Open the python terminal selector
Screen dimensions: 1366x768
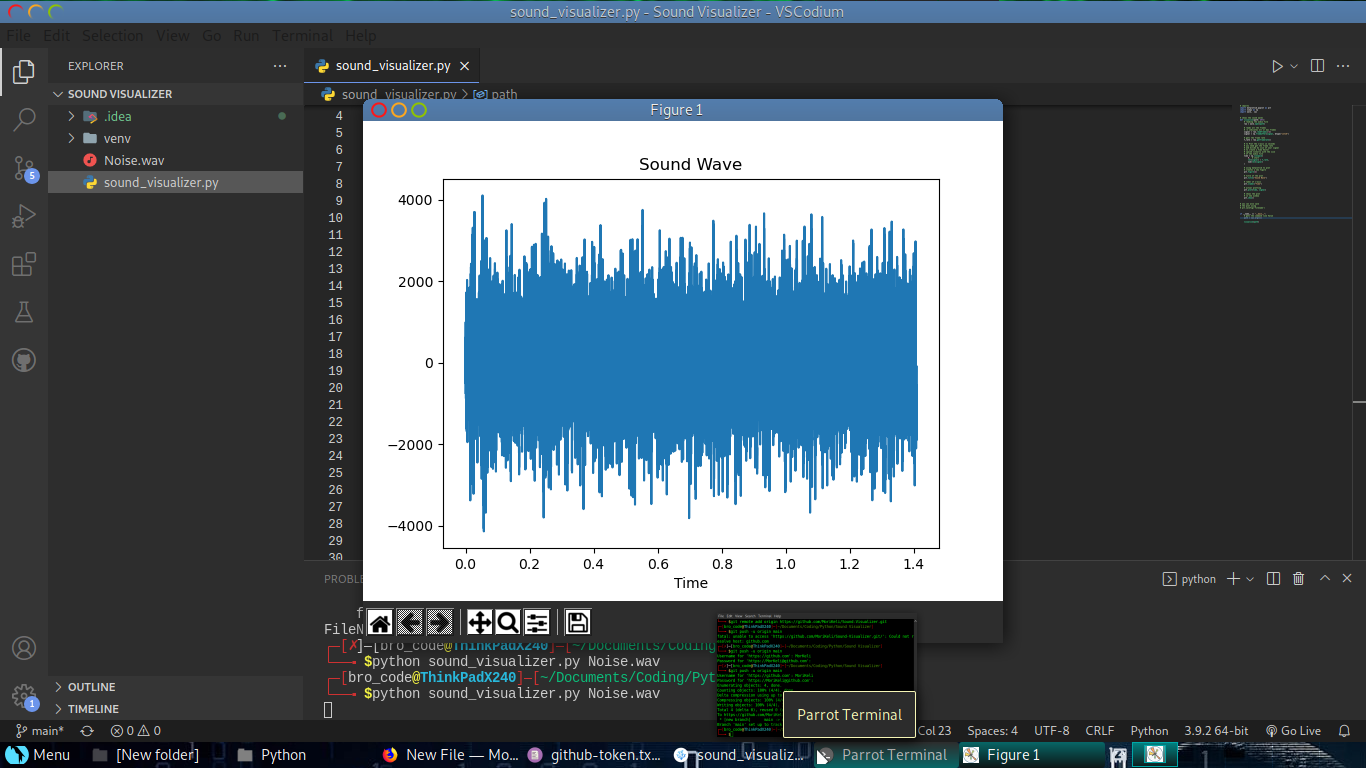1189,579
